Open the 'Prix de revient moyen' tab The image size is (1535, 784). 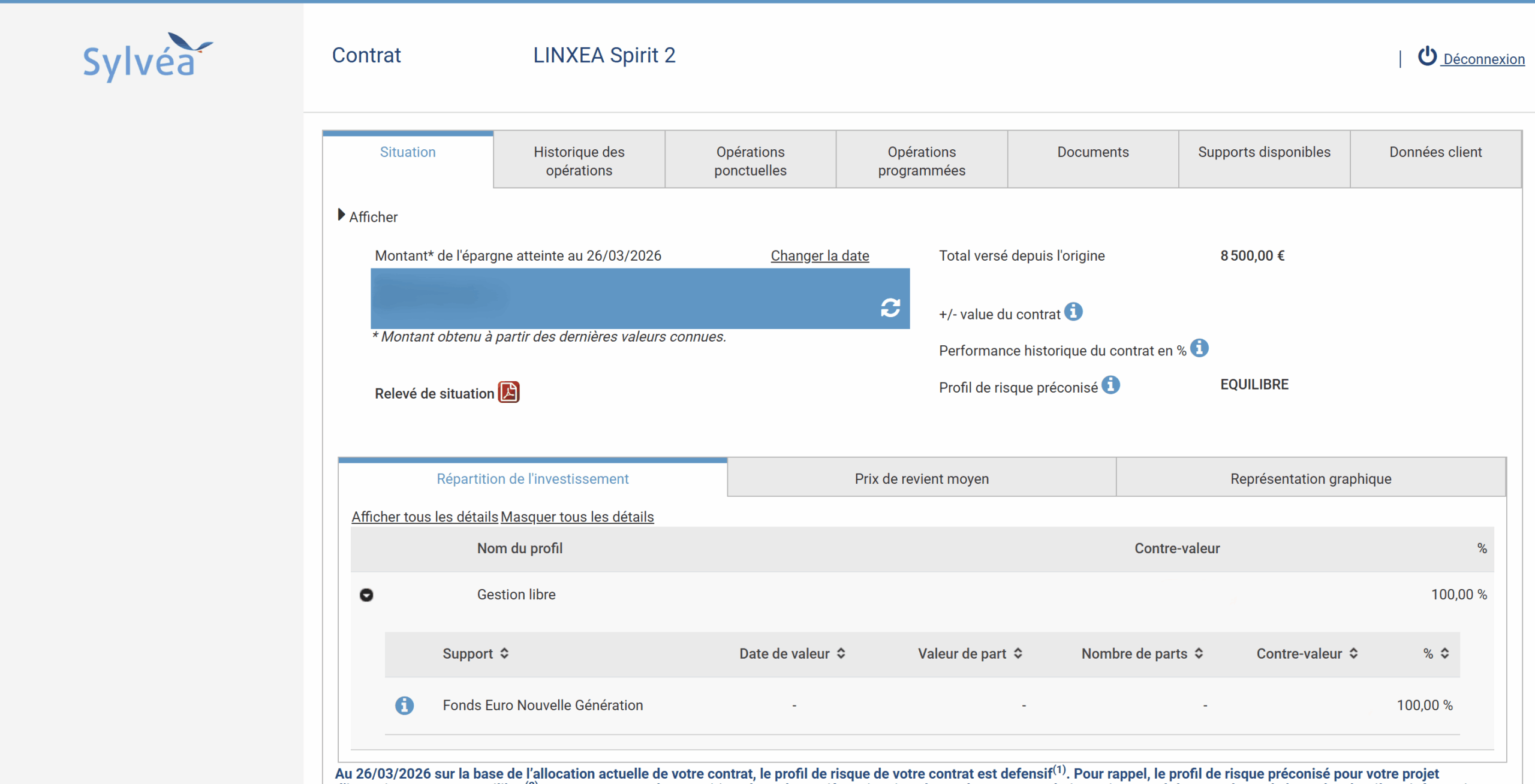(x=921, y=478)
